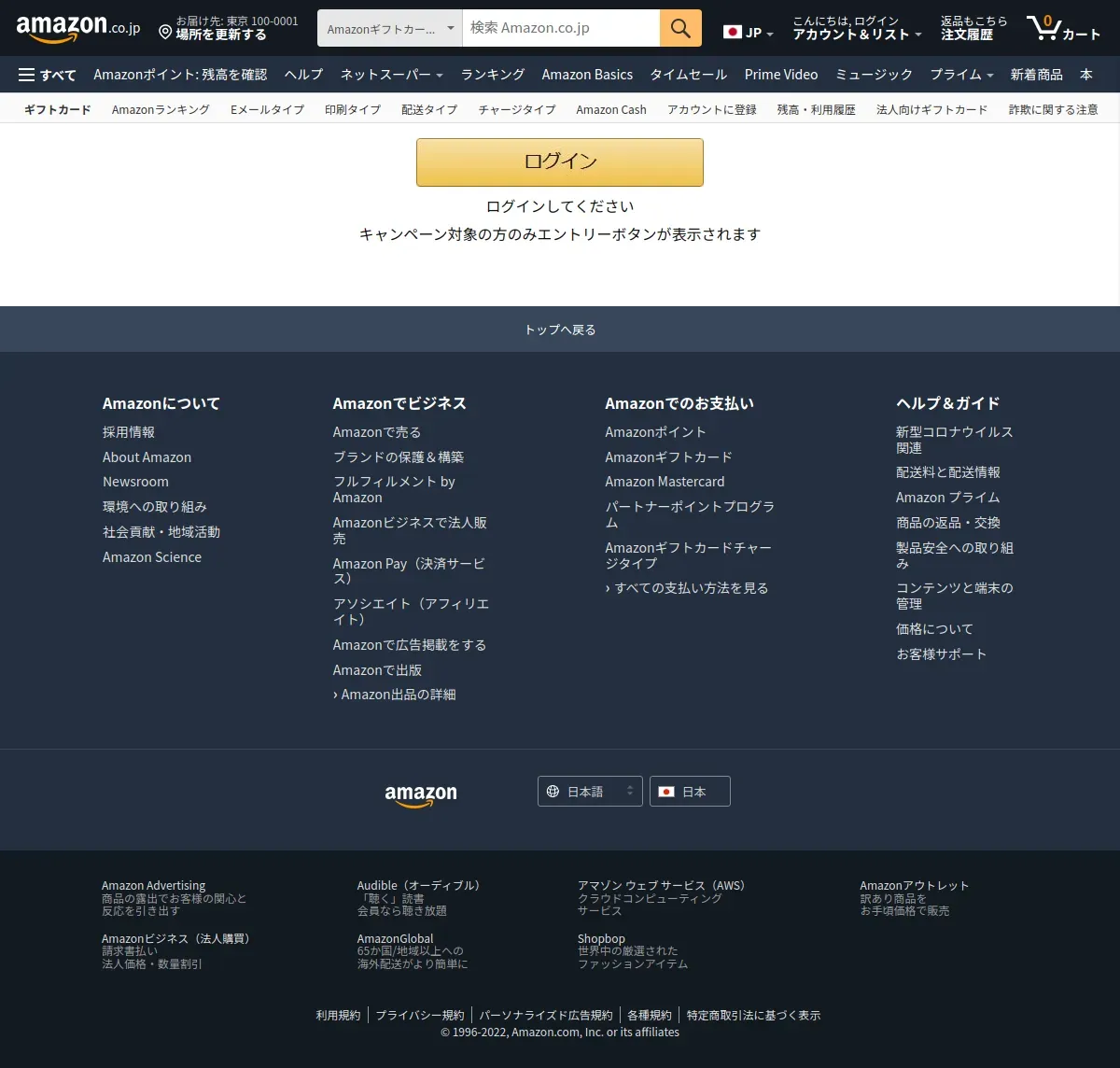The image size is (1120, 1068).
Task: Click the 日本 country selector button
Action: point(690,792)
